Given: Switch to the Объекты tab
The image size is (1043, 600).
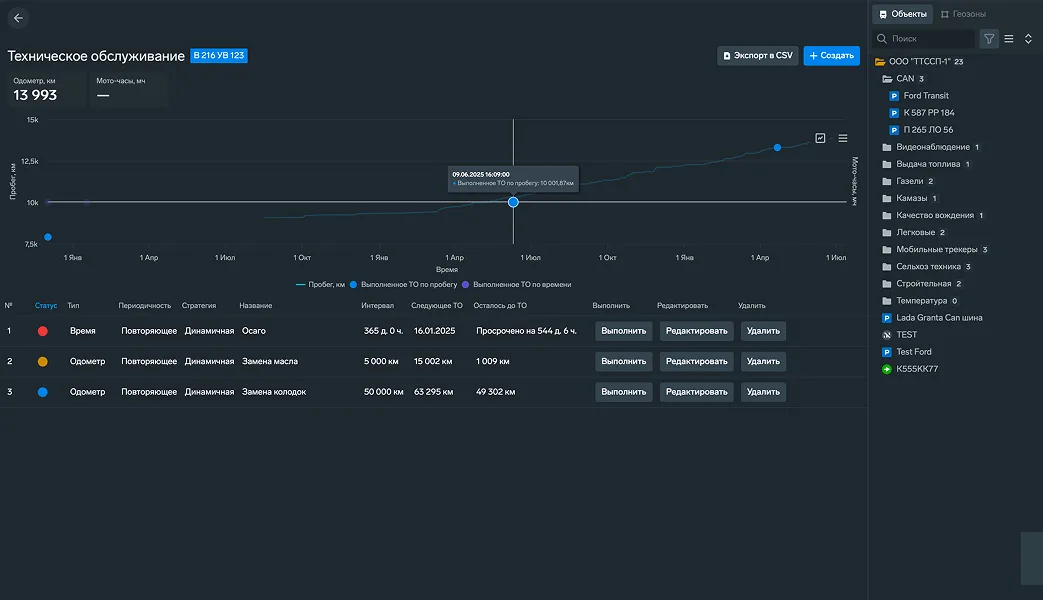Looking at the screenshot, I should pos(903,14).
